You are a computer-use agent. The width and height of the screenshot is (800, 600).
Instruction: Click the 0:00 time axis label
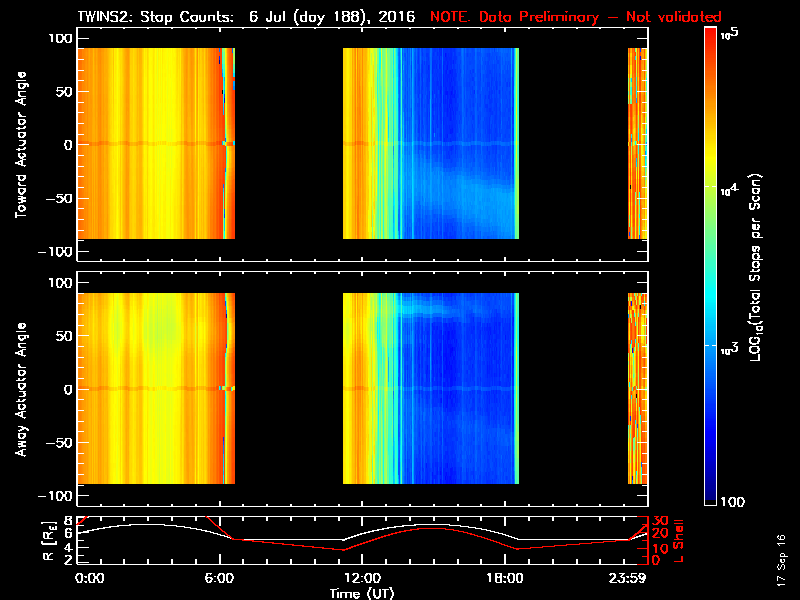[89, 579]
